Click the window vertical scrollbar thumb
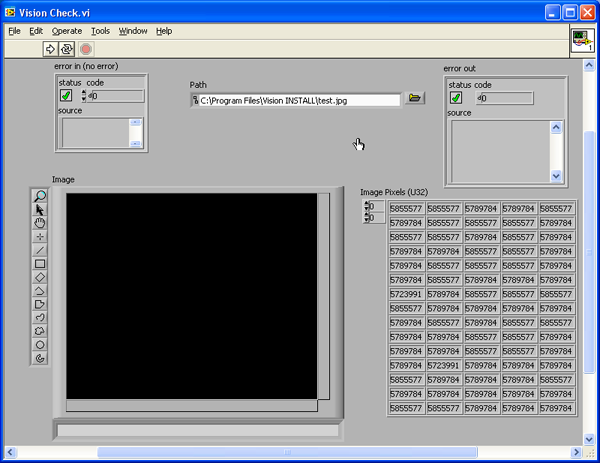 (589, 252)
